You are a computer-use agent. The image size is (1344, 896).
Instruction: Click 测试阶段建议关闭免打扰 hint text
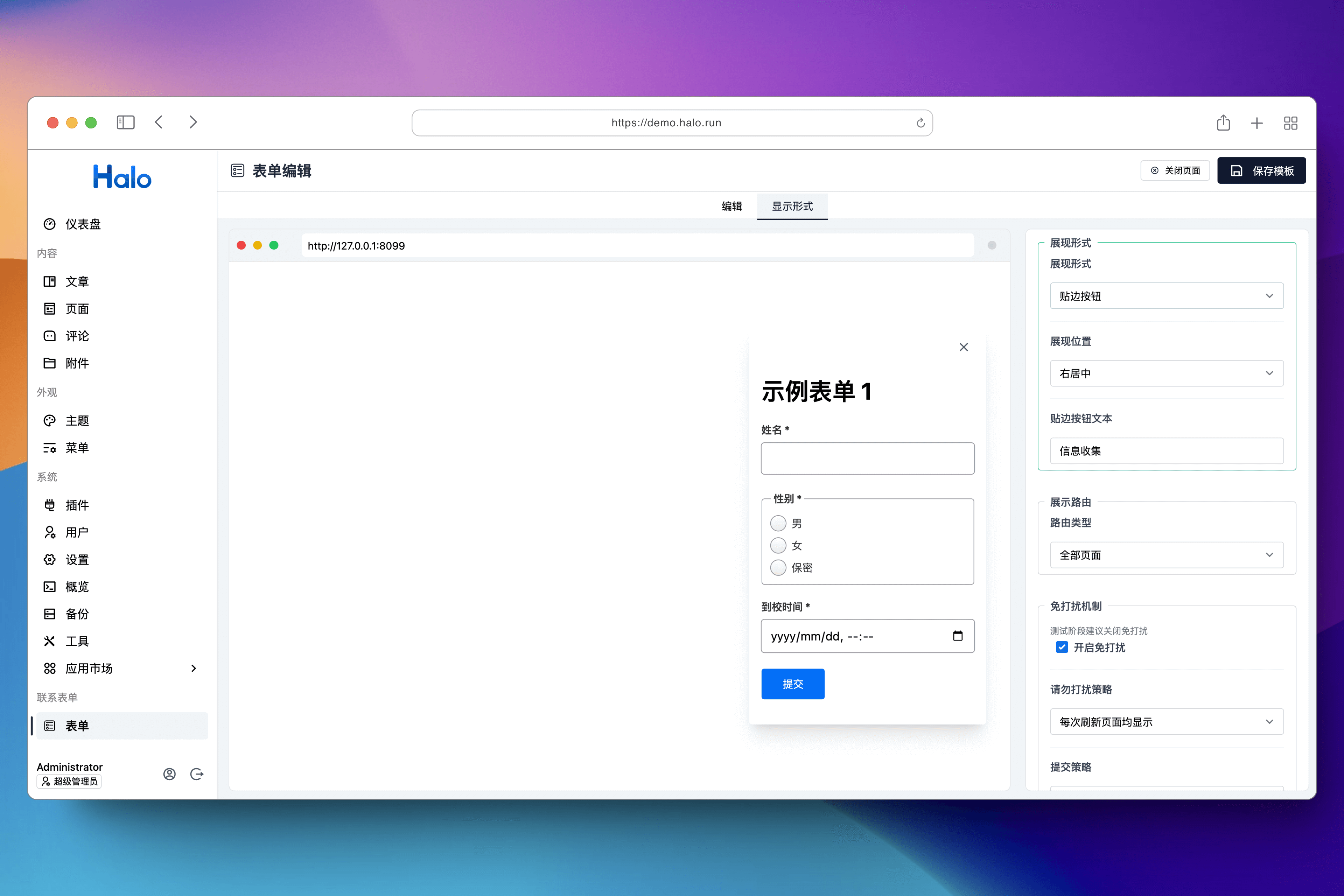click(x=1098, y=631)
